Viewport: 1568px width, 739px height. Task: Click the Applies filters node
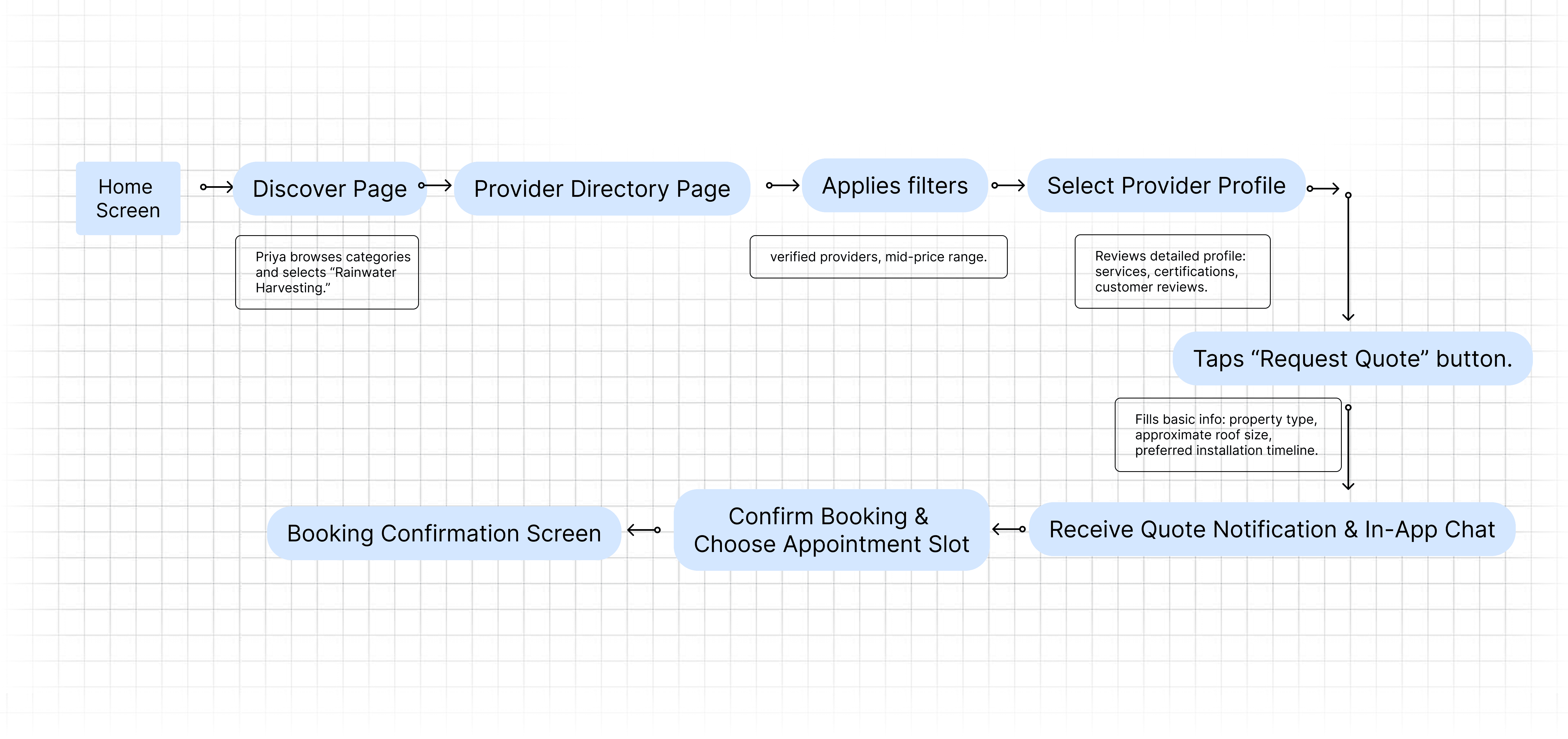tap(894, 186)
